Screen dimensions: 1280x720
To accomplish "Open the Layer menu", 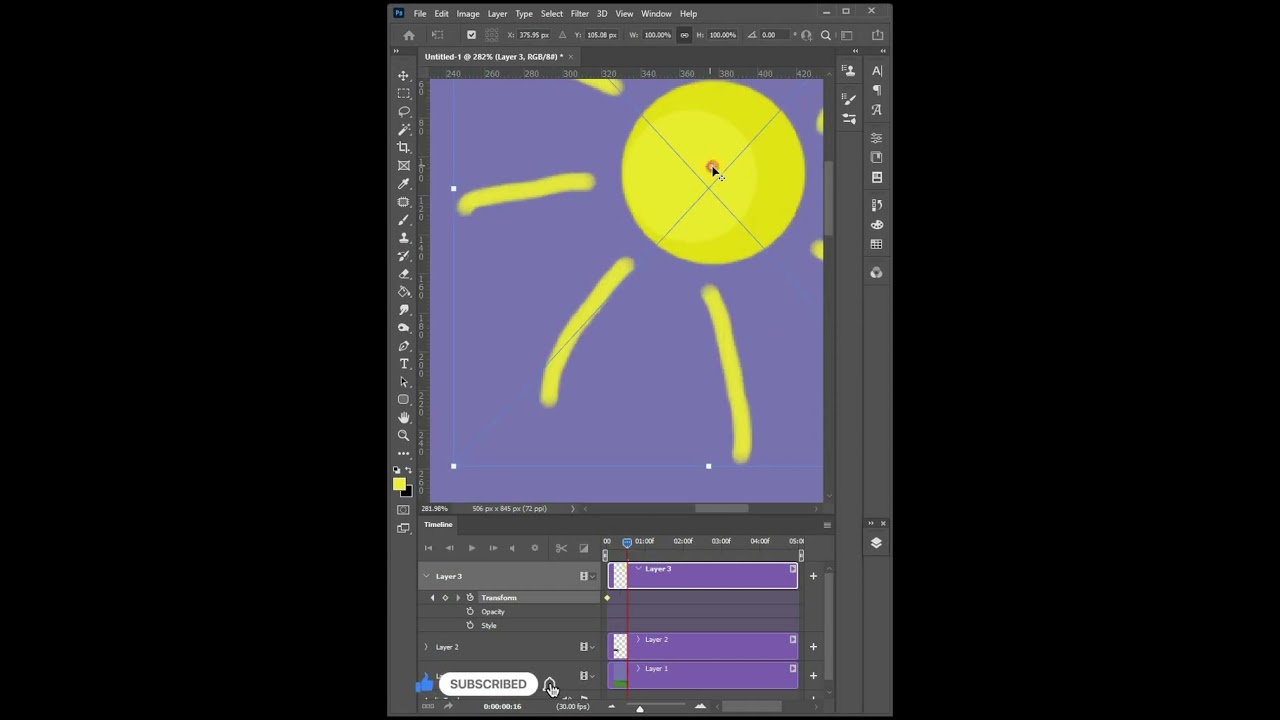I will tap(497, 14).
